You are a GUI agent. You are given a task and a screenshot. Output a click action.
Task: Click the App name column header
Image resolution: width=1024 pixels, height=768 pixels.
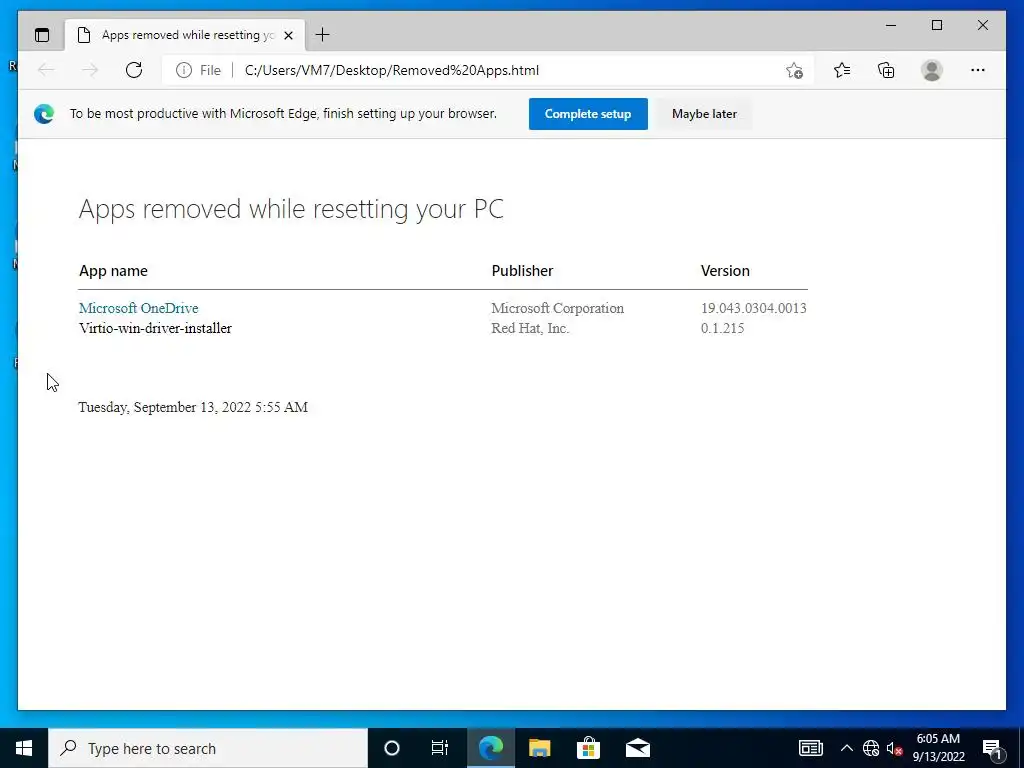point(114,271)
